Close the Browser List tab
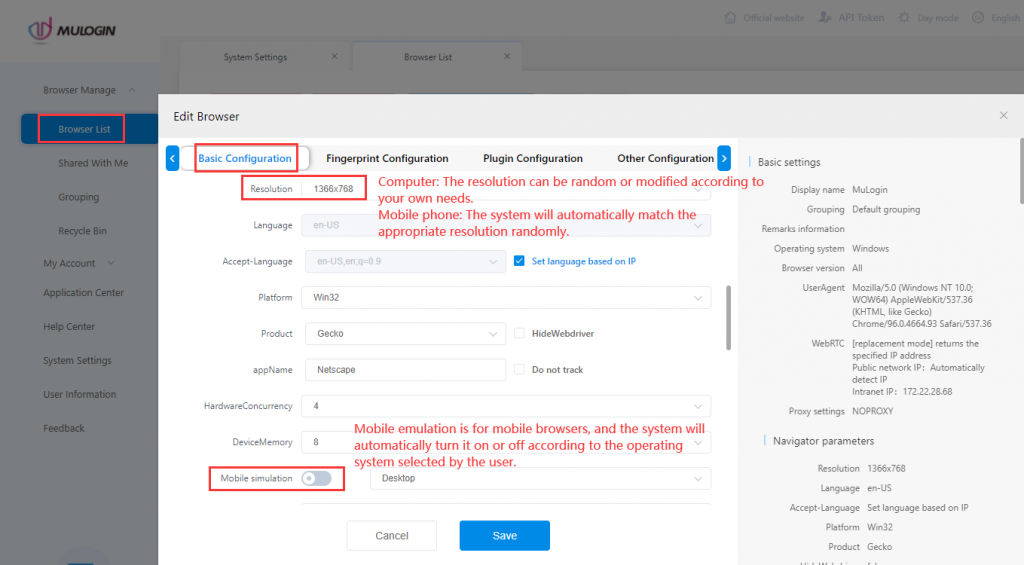Viewport: 1024px width, 565px height. [507, 56]
